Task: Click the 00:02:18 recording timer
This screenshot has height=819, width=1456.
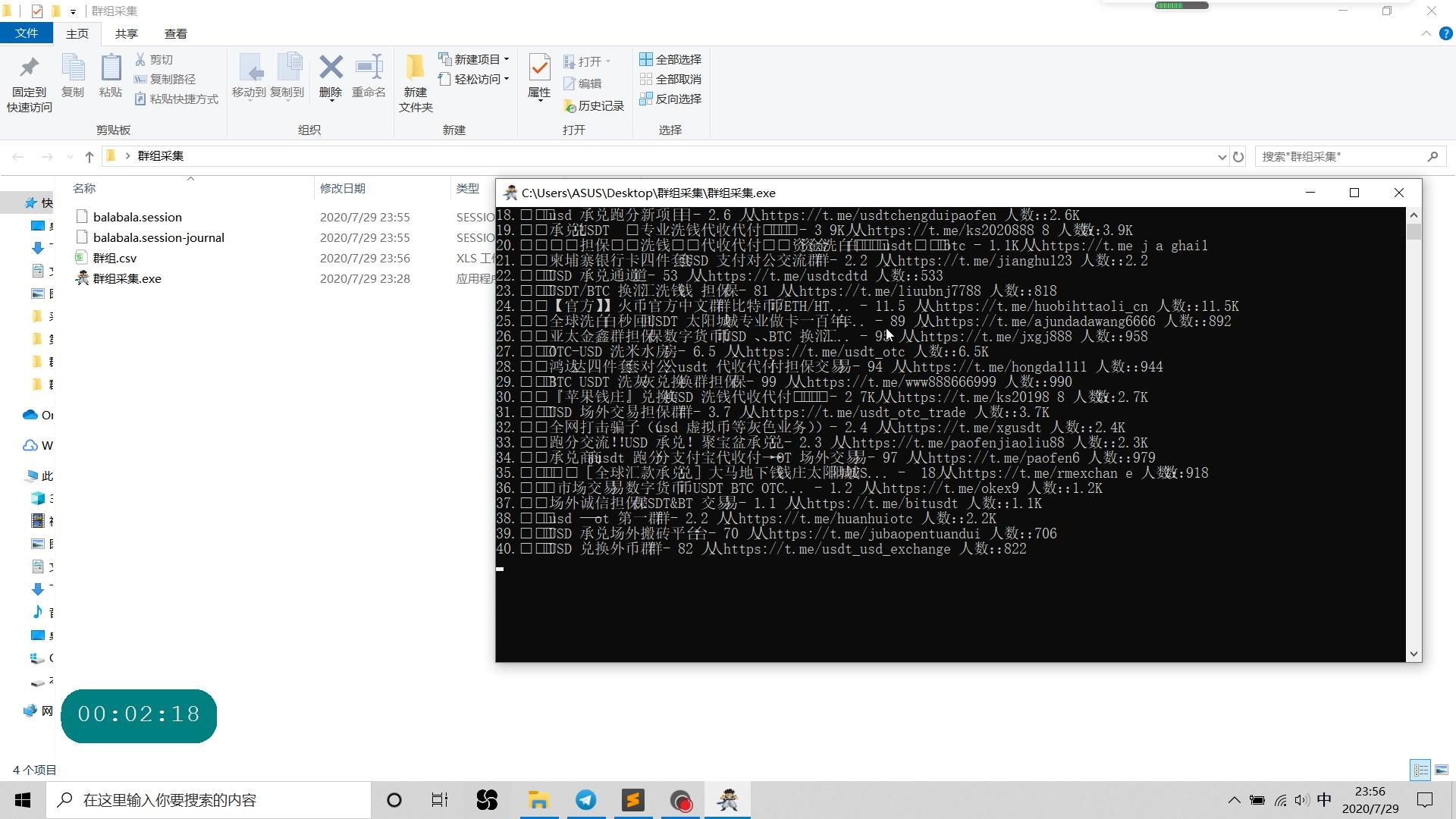Action: [139, 715]
